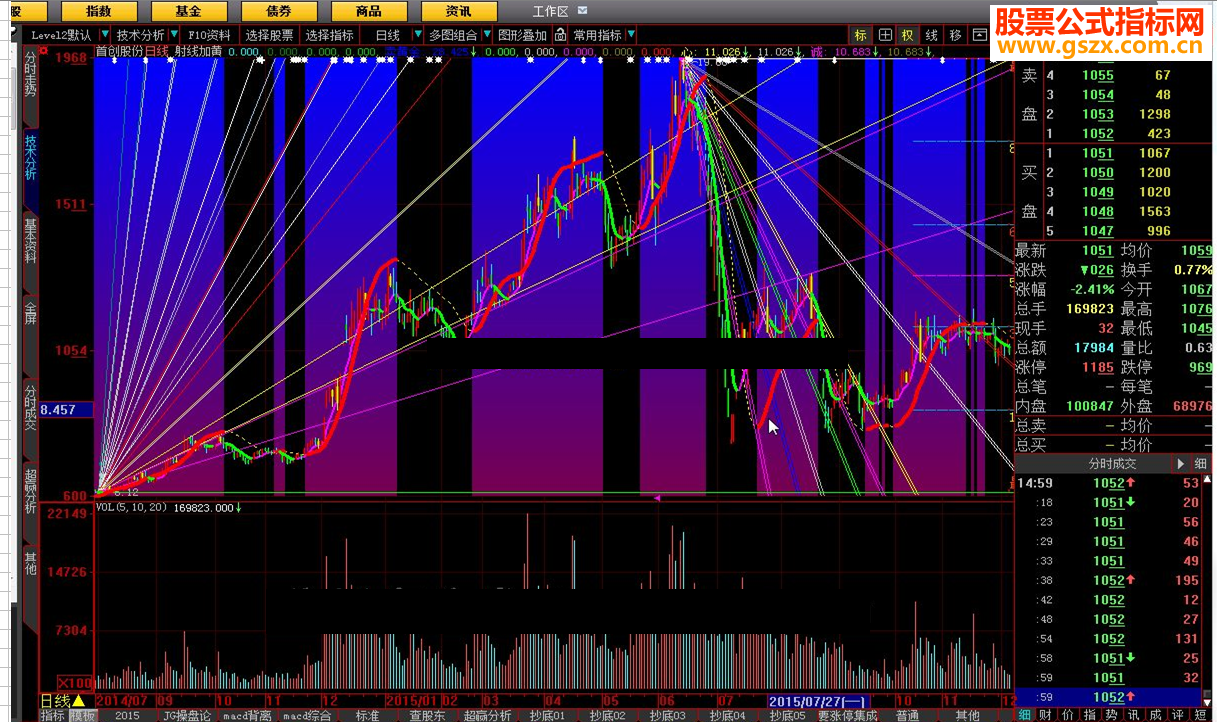The image size is (1217, 722).
Task: Expand the 多图组合 dropdown arrow
Action: click(486, 35)
